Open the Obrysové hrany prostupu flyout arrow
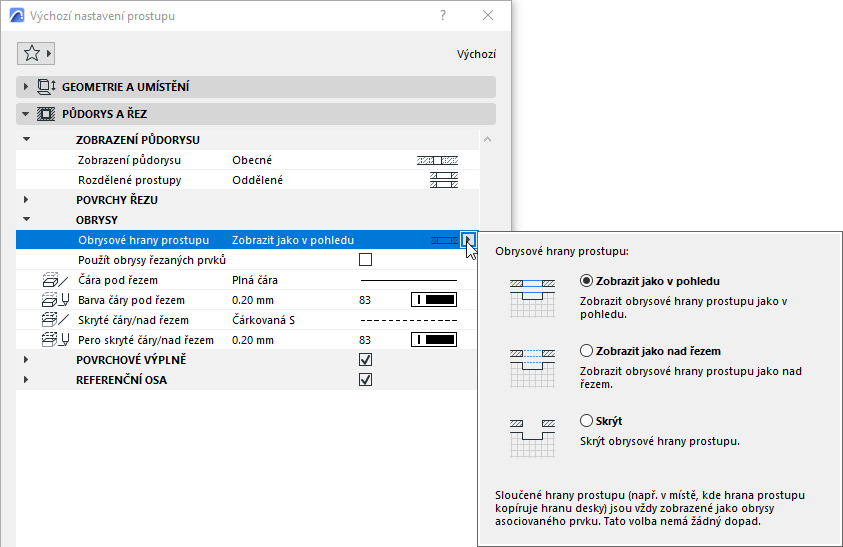The width and height of the screenshot is (843, 547). (468, 240)
